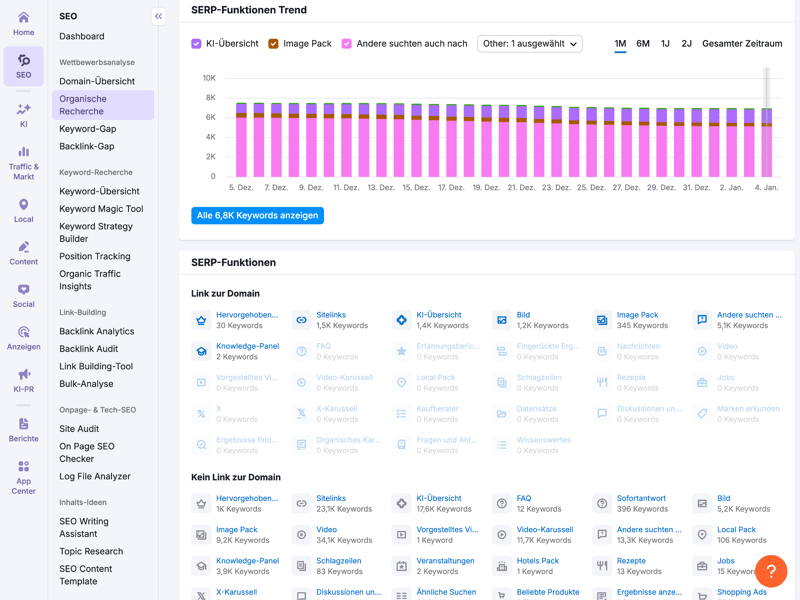Open the KI sparkle icon in sidebar
The height and width of the screenshot is (600, 800).
pos(23,110)
